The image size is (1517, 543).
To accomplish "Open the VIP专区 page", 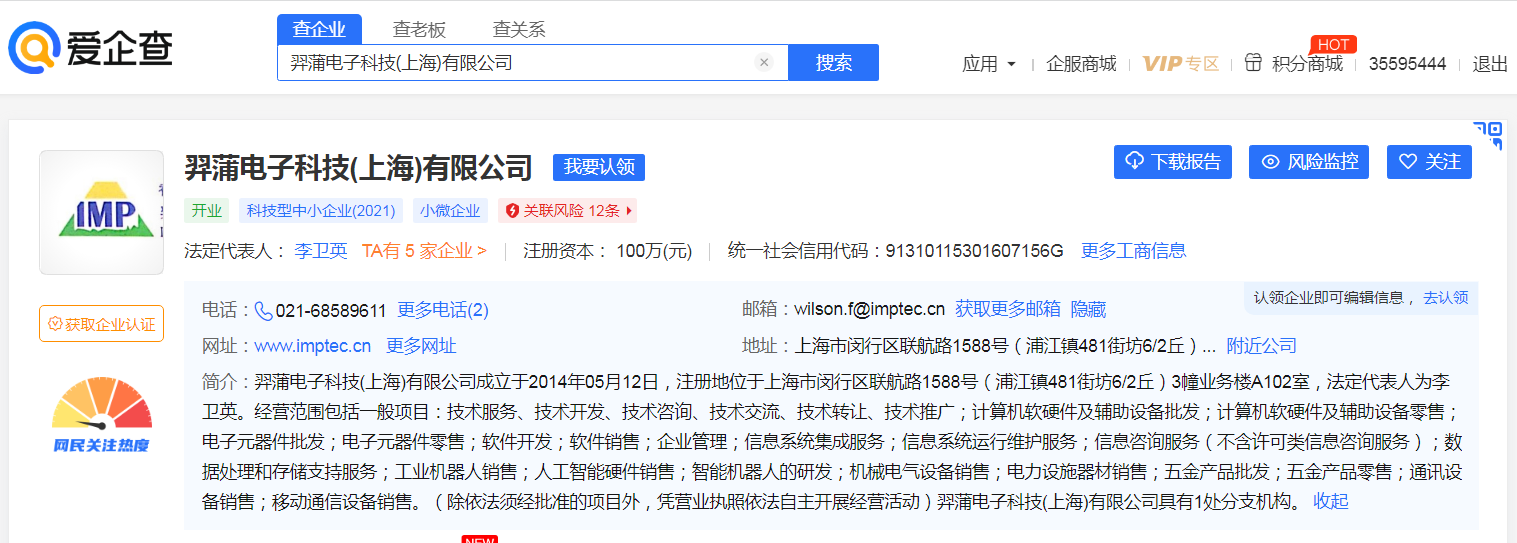I will 1181,64.
